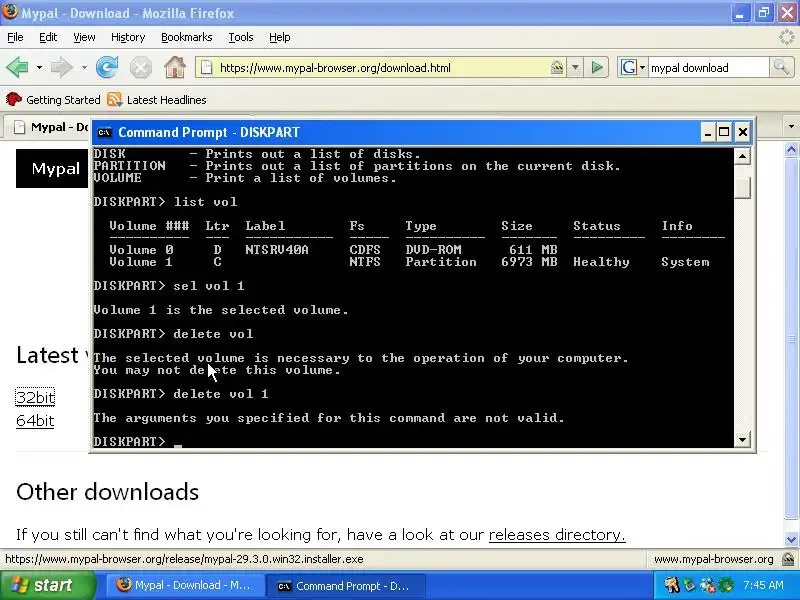Click the Forward arrow in Firefox
Image resolution: width=800 pixels, height=600 pixels.
62,67
